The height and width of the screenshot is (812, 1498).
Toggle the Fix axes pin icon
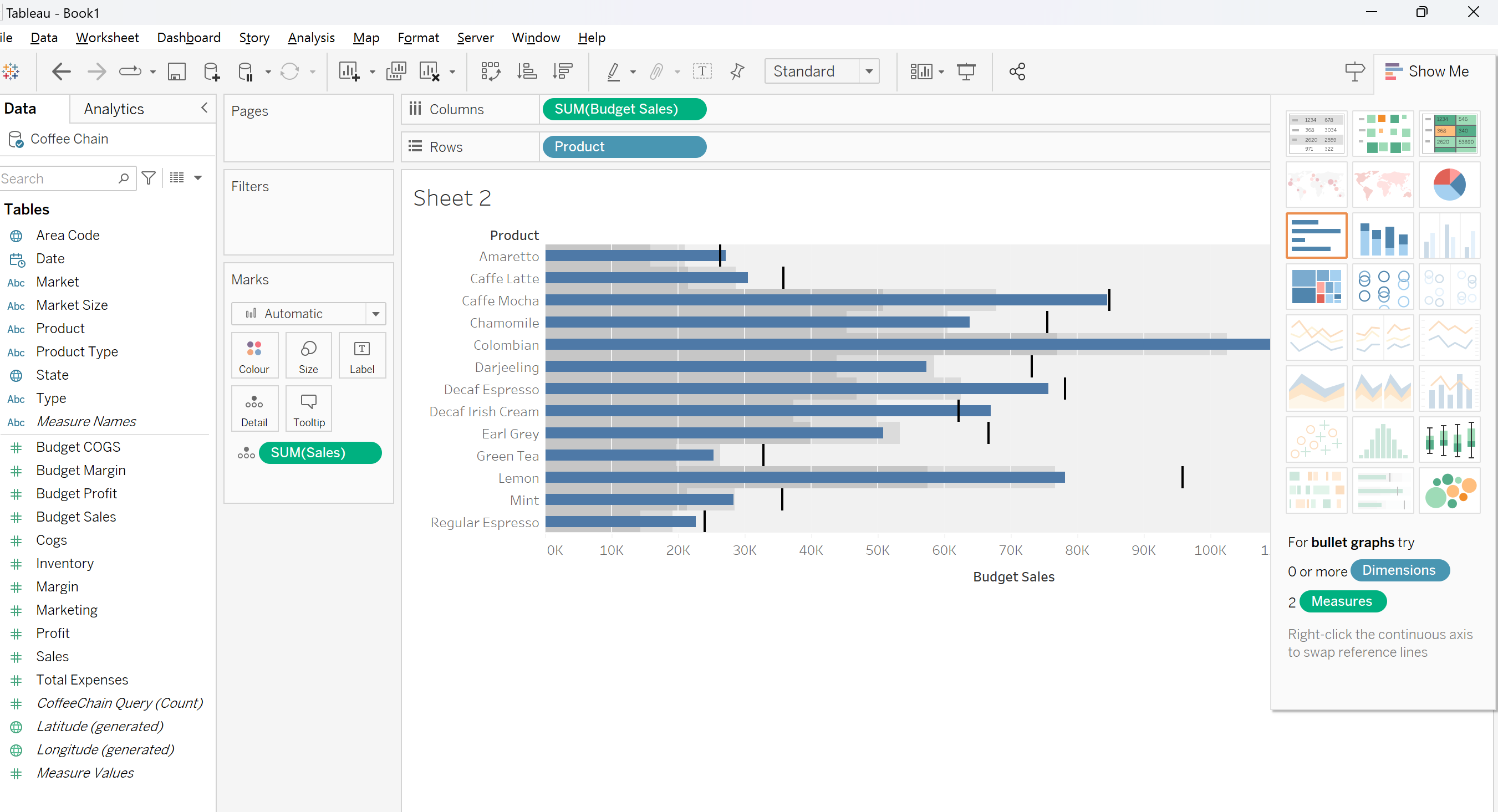click(x=737, y=72)
